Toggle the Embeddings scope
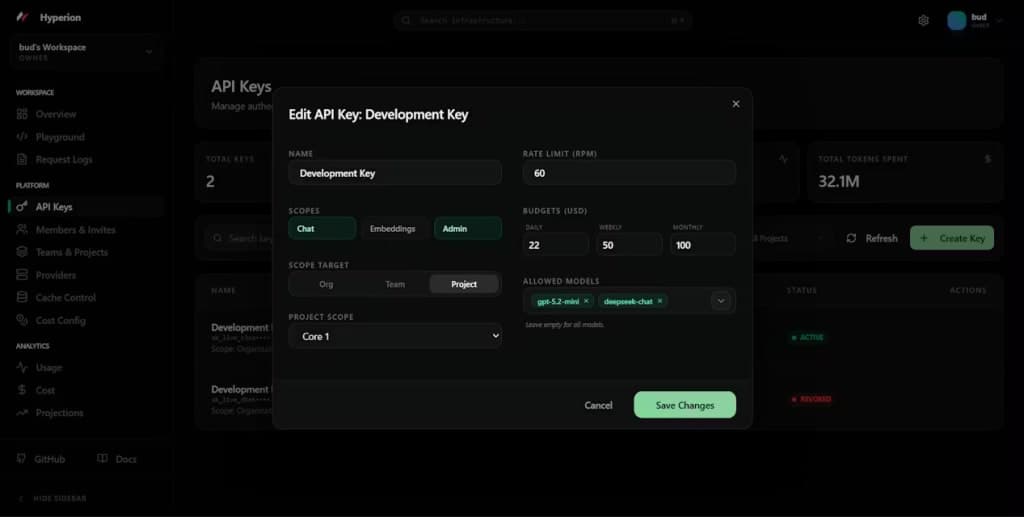The image size is (1024, 517). click(392, 228)
